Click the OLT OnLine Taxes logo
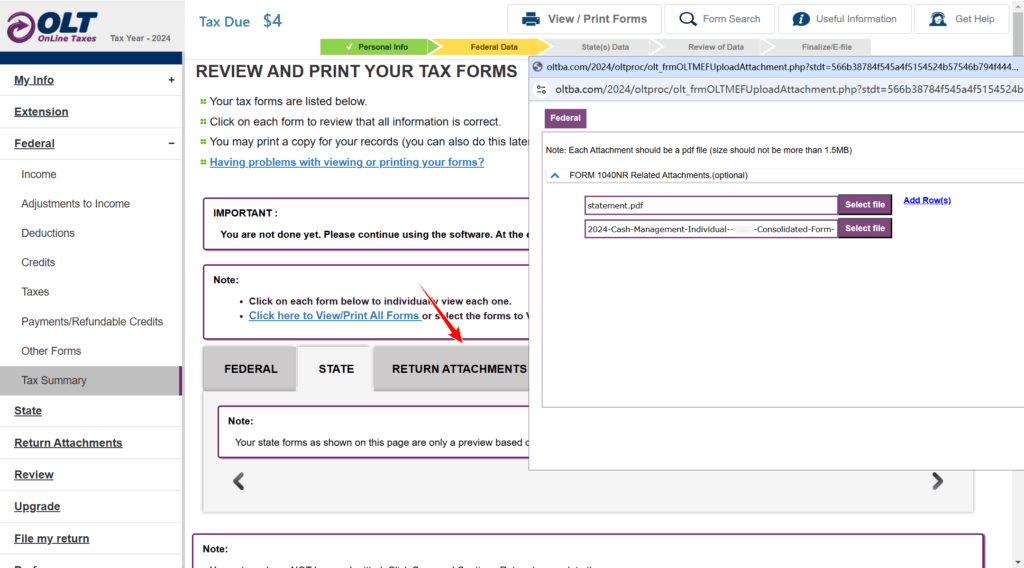Screen dimensions: 1024x568 click(52, 27)
